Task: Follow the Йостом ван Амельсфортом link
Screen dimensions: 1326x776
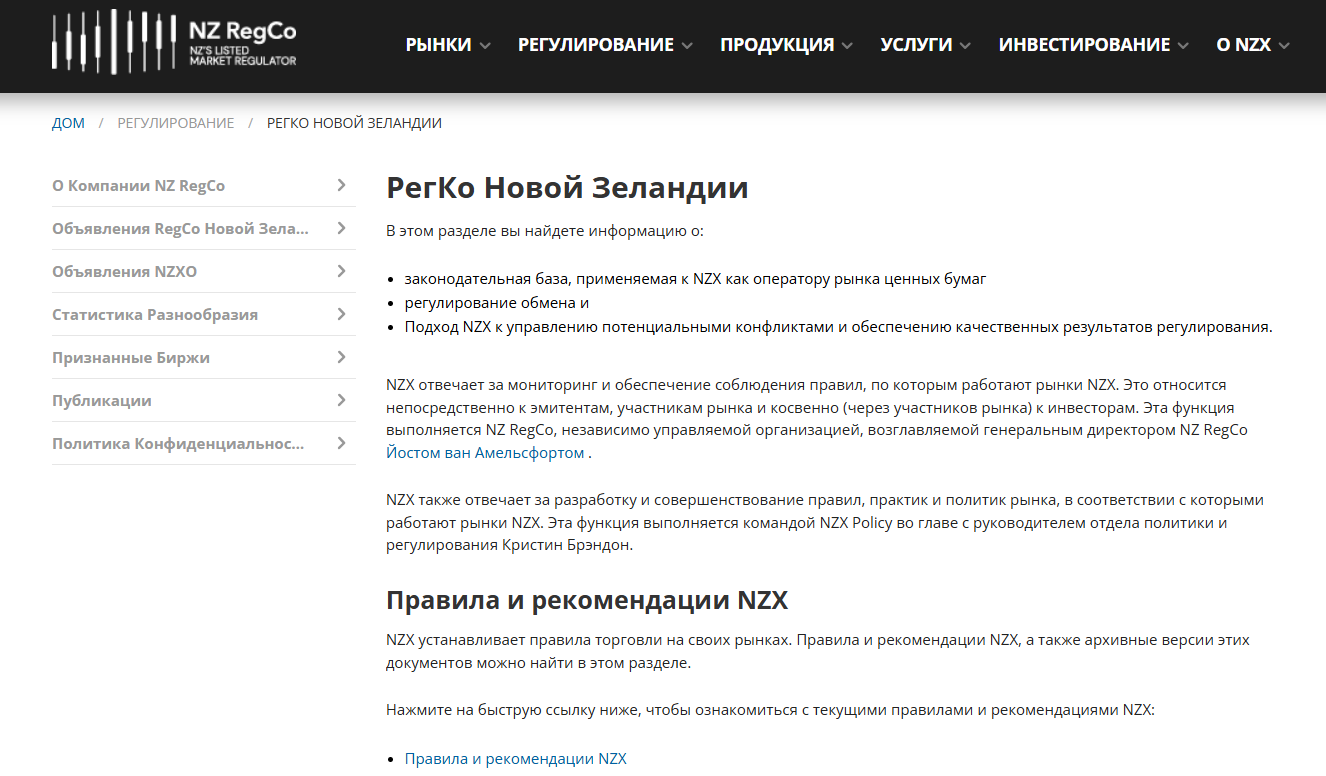Action: click(485, 453)
